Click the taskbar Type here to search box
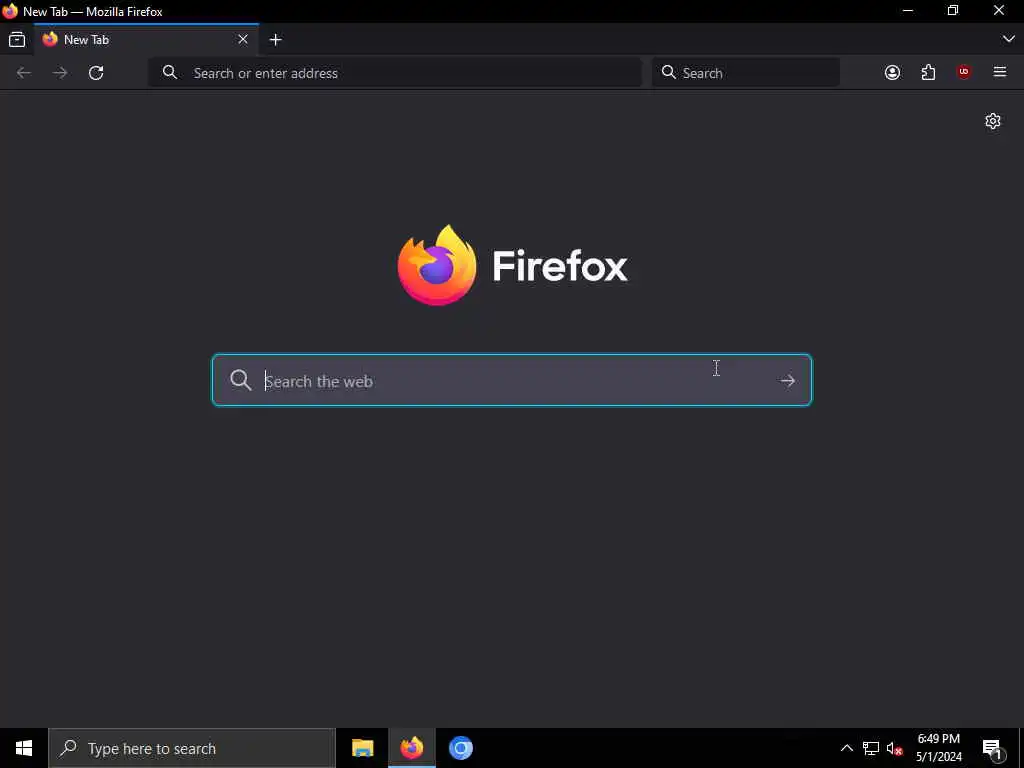Screen dimensions: 1024x768 click(192, 748)
